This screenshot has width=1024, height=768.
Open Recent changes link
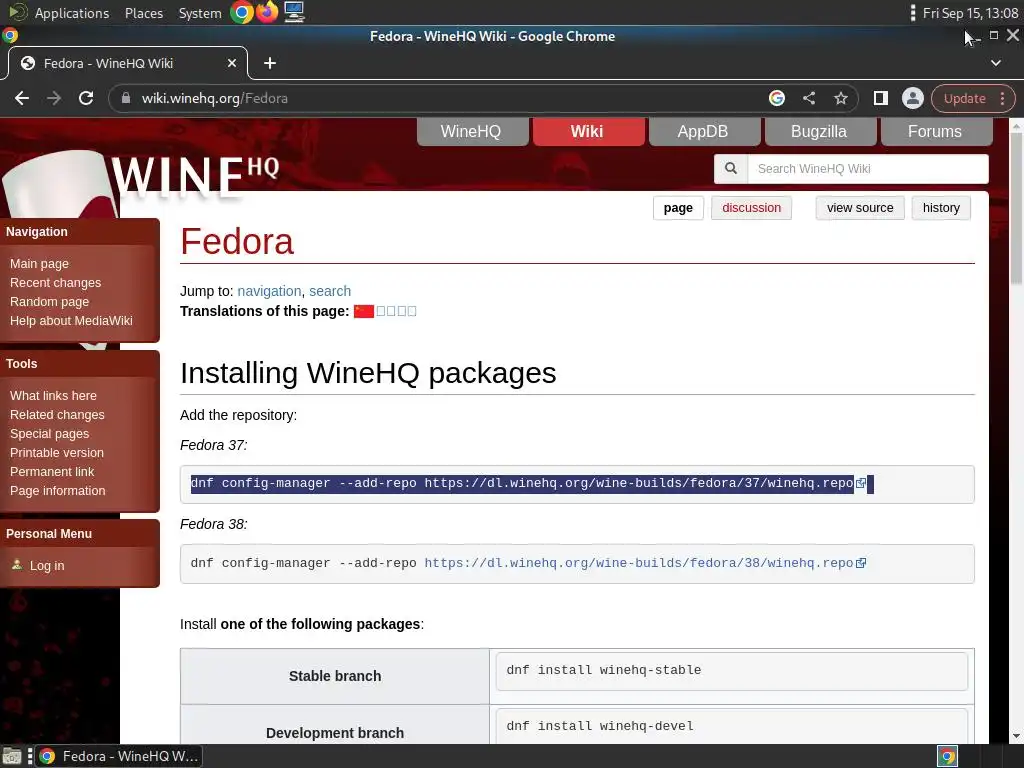tap(56, 283)
